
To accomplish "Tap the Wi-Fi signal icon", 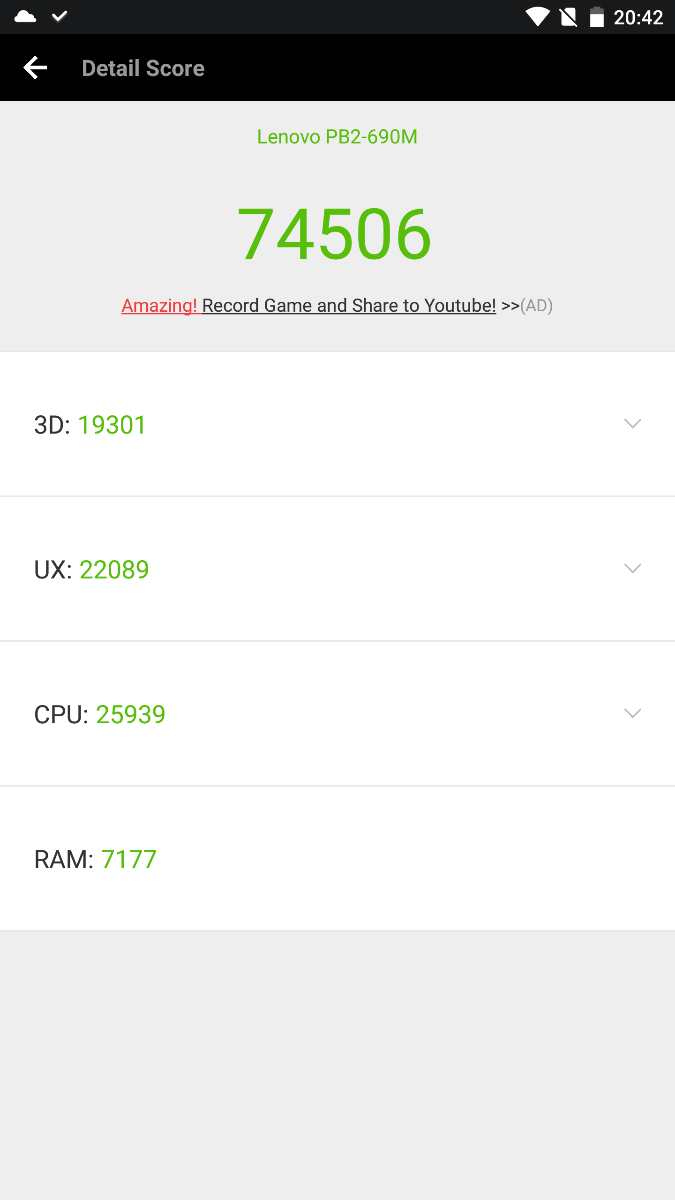I will point(538,17).
